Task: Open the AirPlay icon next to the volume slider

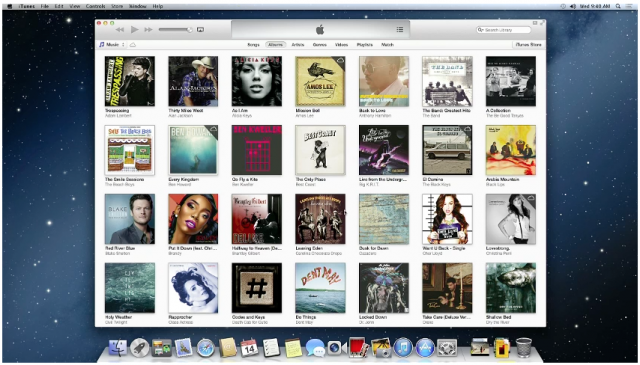Action: click(x=200, y=29)
